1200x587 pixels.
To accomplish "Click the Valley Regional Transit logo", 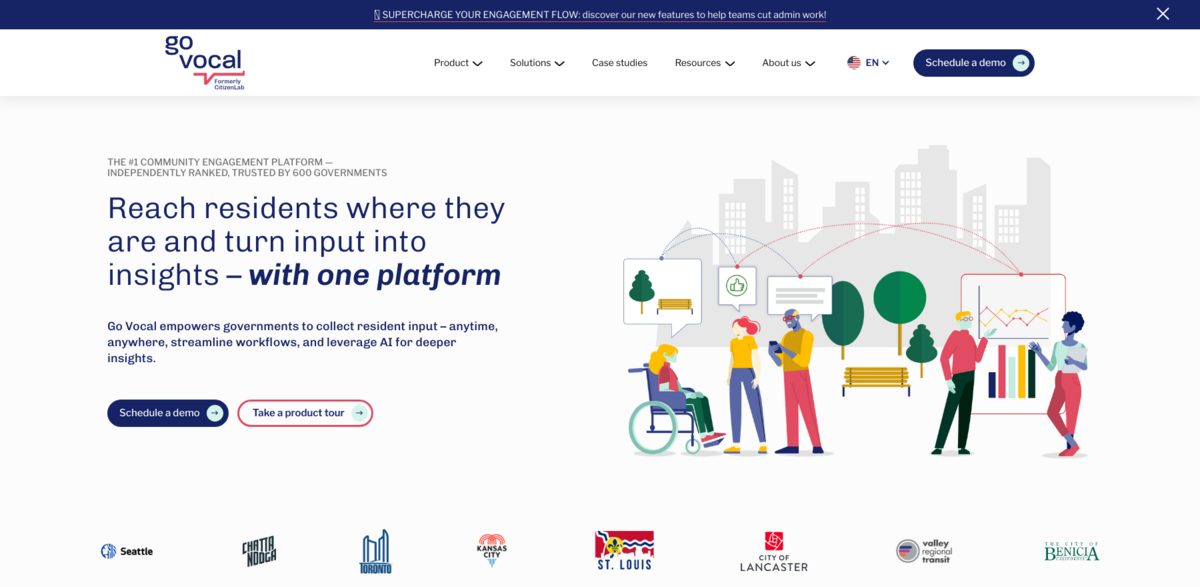I will (x=923, y=551).
